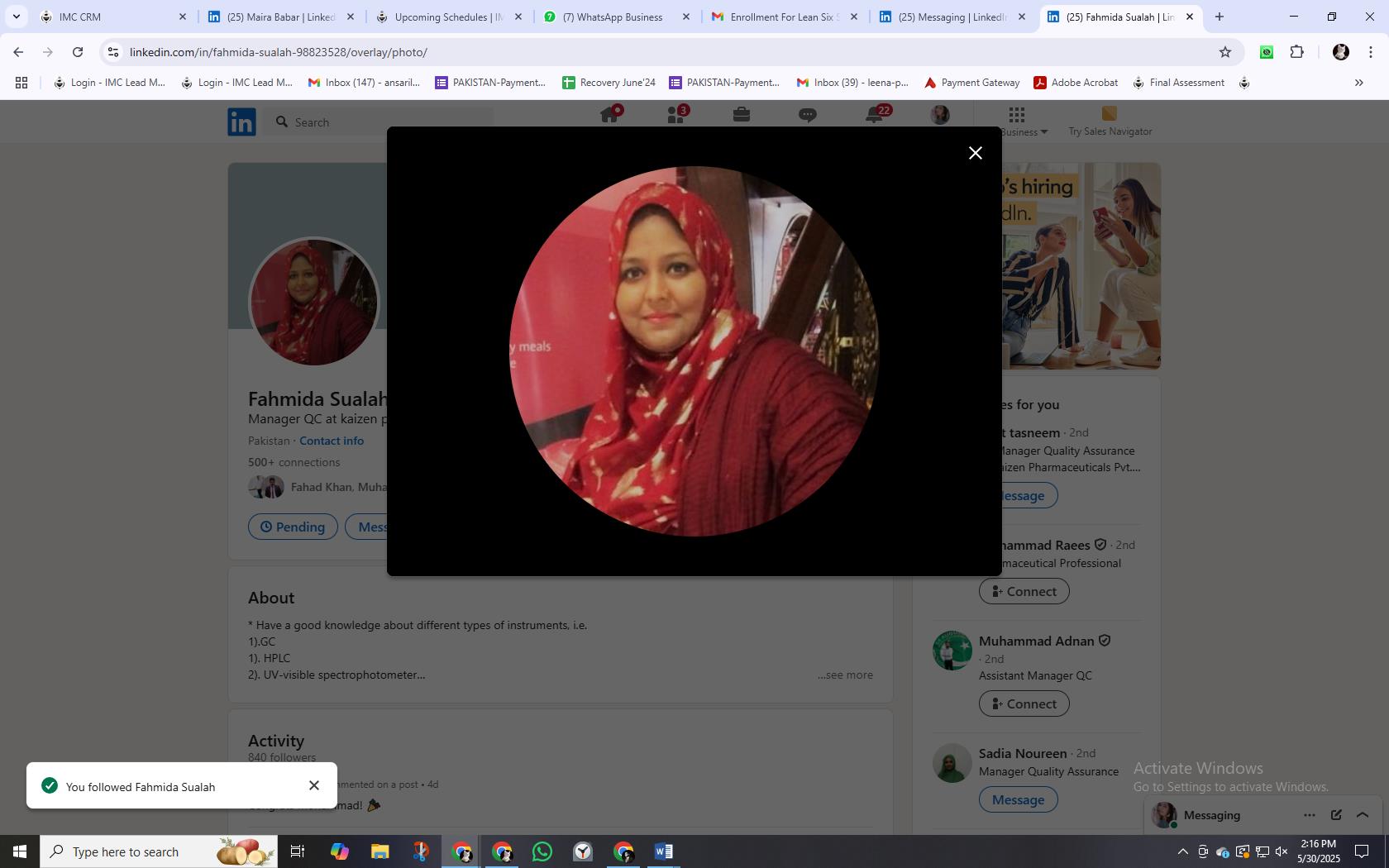The image size is (1389, 868).
Task: Open the Windows Start menu
Action: coord(20,851)
